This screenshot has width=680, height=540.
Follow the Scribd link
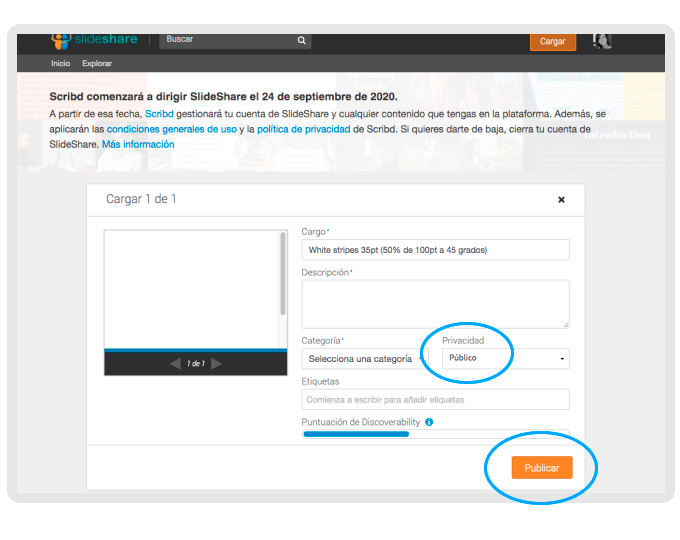coord(159,114)
